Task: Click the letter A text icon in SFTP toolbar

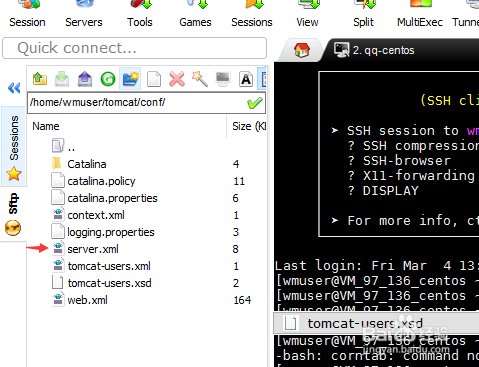Action: (x=246, y=79)
